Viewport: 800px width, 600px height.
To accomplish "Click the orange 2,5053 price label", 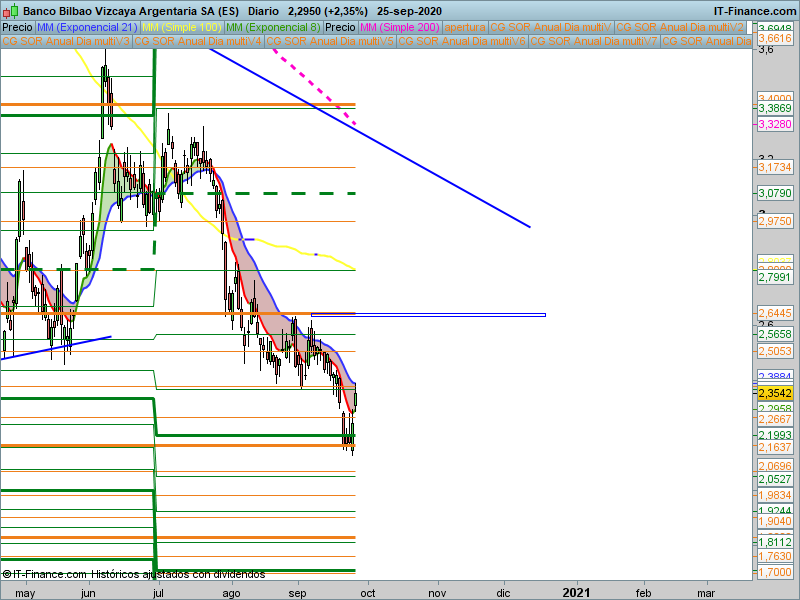I will 775,352.
